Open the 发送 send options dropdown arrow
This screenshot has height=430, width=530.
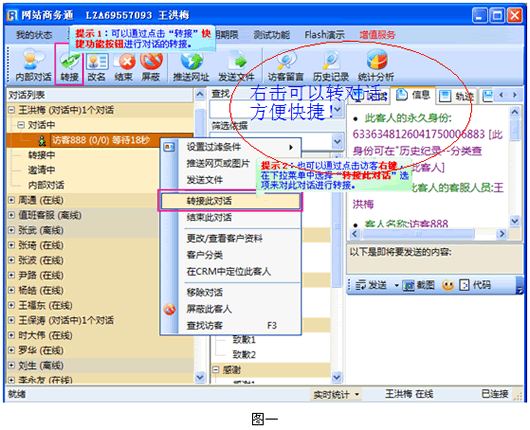click(396, 286)
